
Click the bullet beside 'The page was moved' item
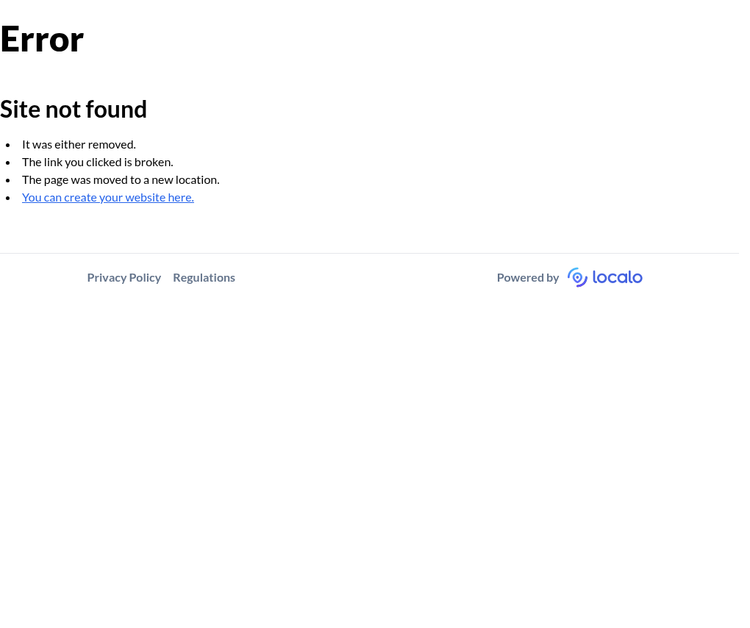click(8, 180)
